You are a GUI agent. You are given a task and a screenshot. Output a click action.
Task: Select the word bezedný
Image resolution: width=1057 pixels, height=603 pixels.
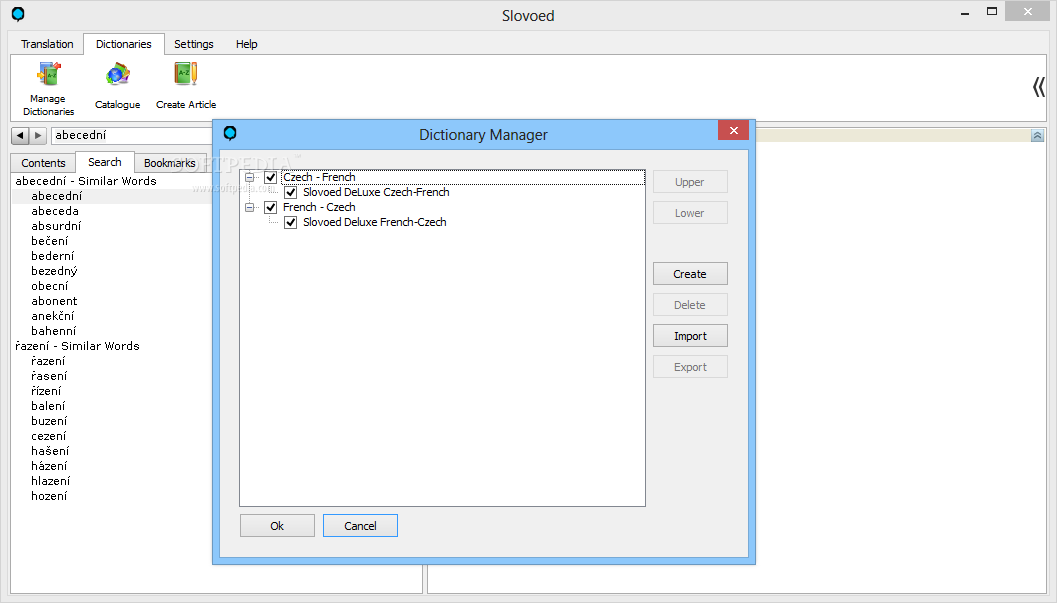54,271
